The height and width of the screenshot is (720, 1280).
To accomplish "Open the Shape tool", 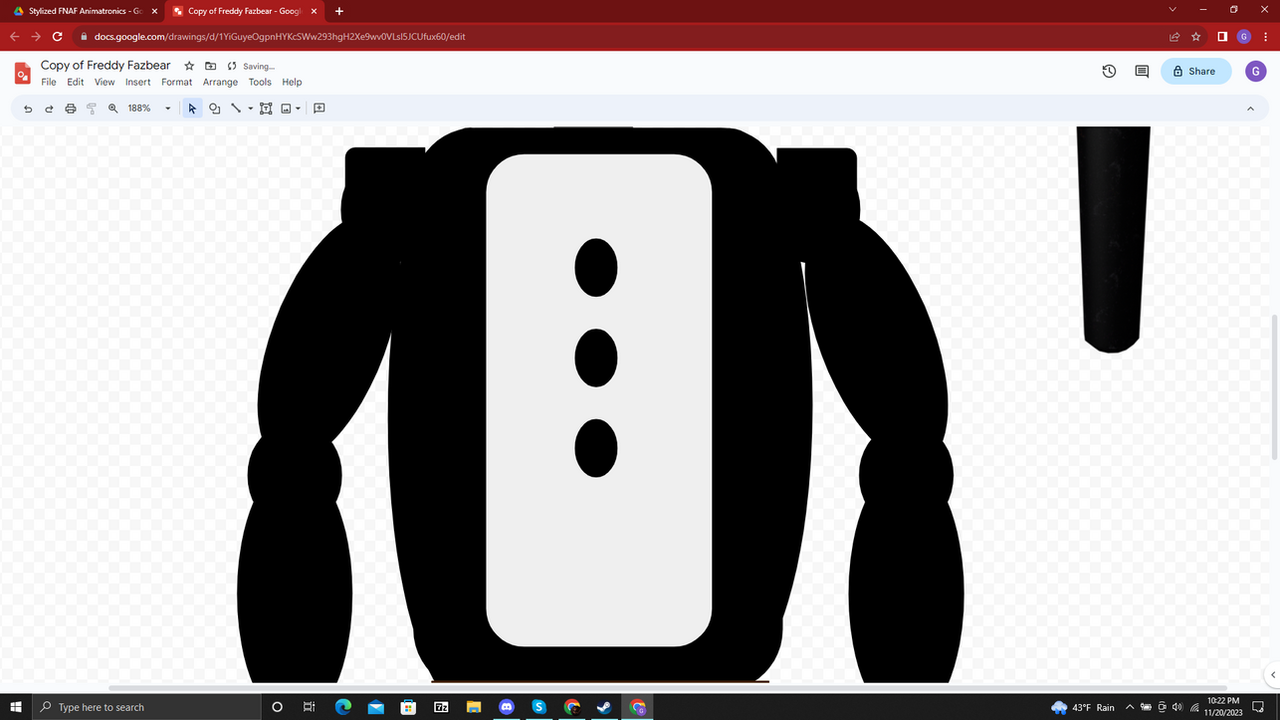I will tap(214, 108).
